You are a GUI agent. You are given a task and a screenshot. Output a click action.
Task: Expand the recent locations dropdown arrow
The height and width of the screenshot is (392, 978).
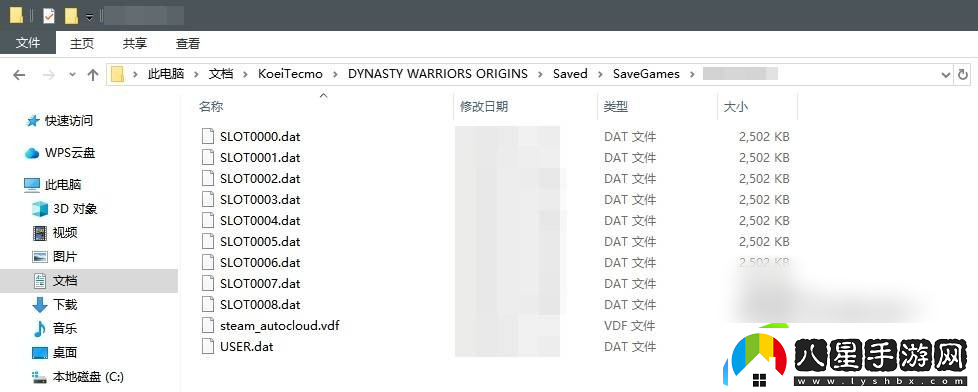tap(72, 74)
